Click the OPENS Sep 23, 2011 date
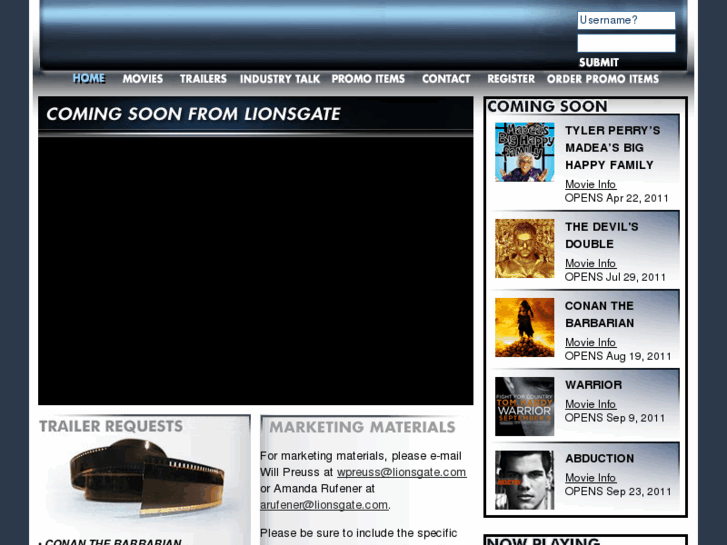 tap(618, 491)
